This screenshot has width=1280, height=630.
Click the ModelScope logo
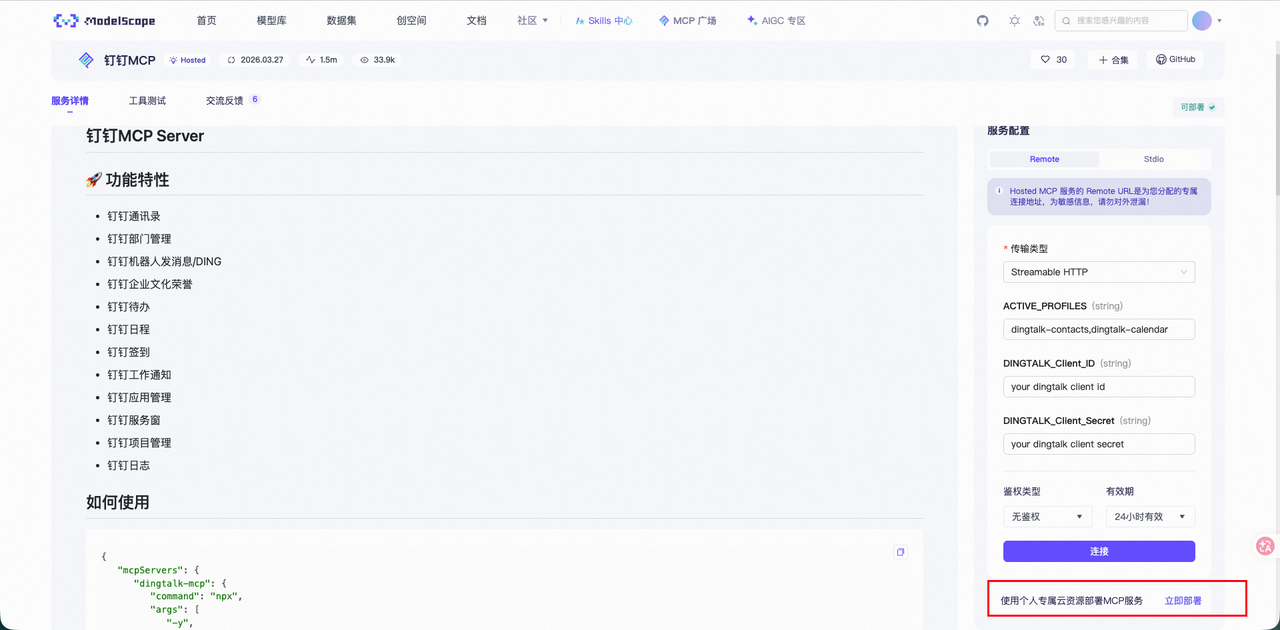[x=104, y=20]
